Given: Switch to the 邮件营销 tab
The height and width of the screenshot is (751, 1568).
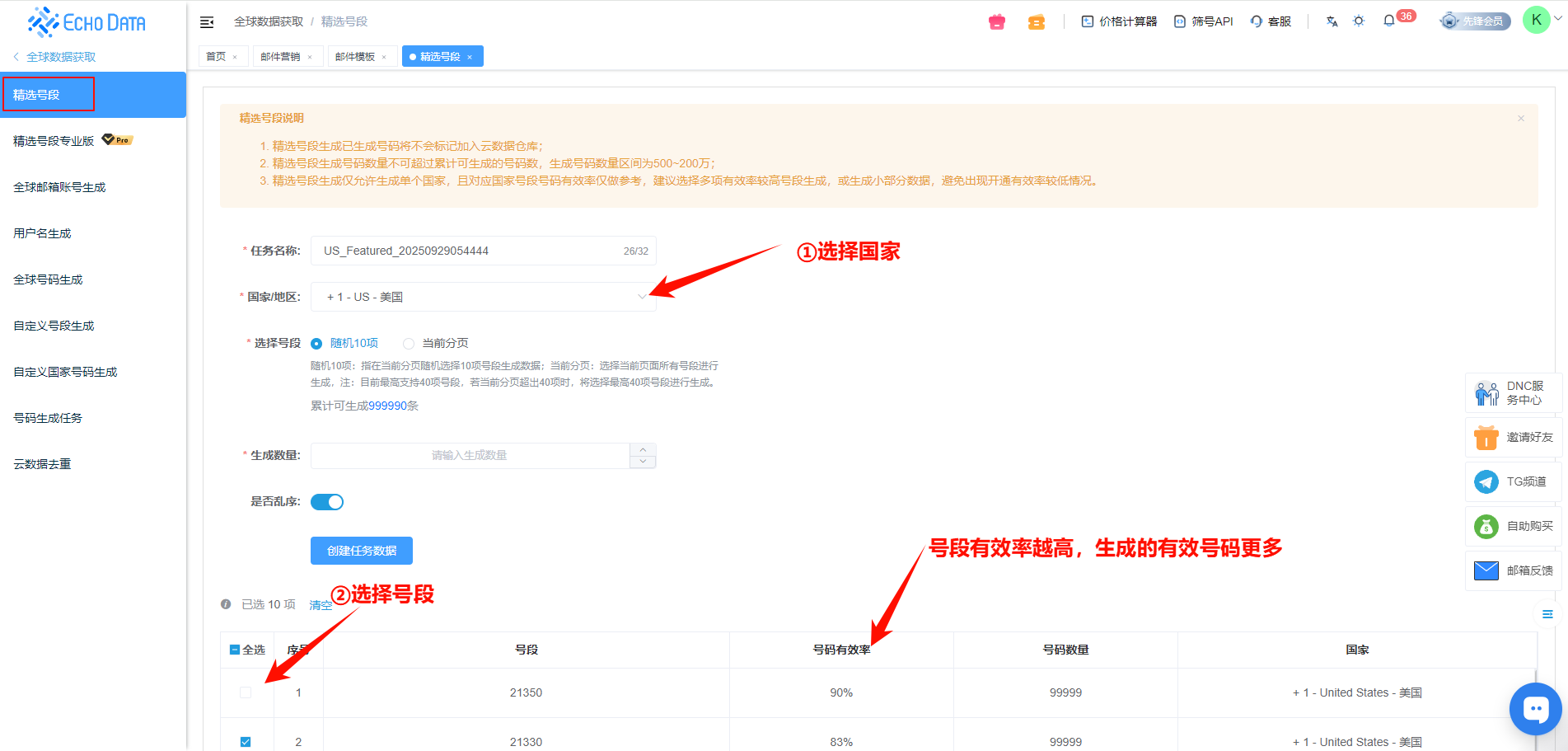Looking at the screenshot, I should click(x=280, y=57).
